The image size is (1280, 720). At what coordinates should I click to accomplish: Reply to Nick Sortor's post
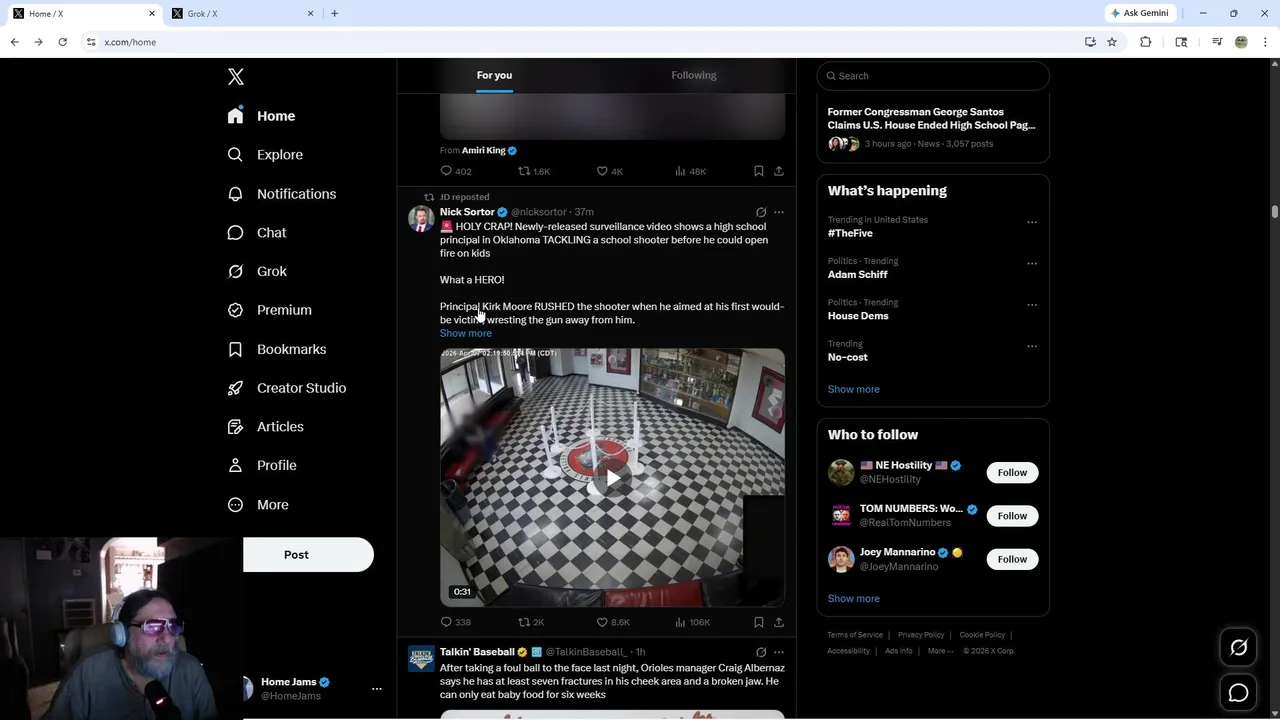click(456, 622)
